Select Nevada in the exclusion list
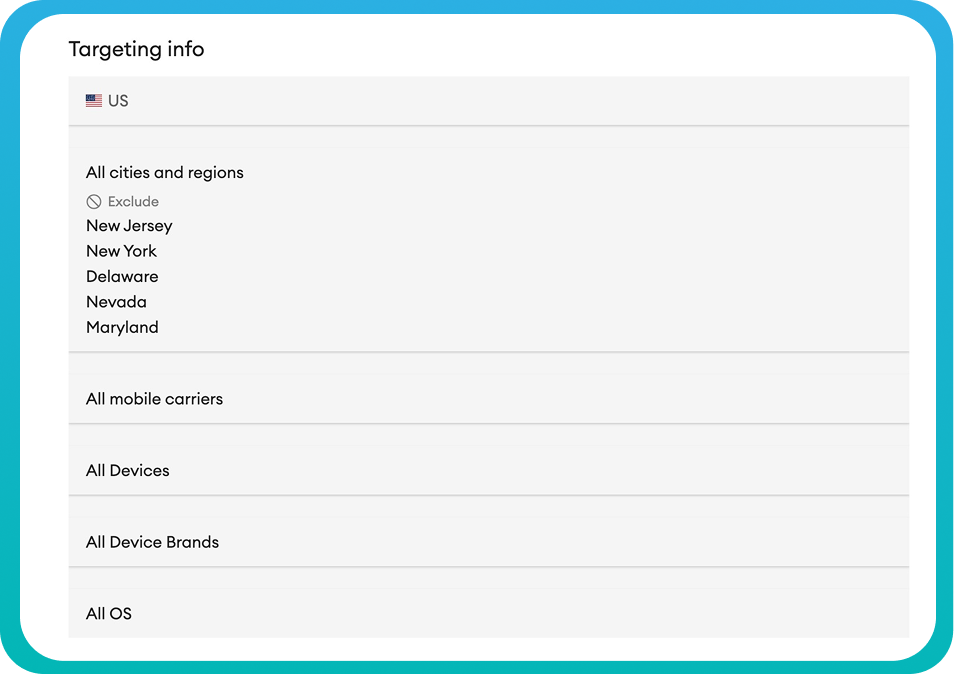 (x=116, y=301)
